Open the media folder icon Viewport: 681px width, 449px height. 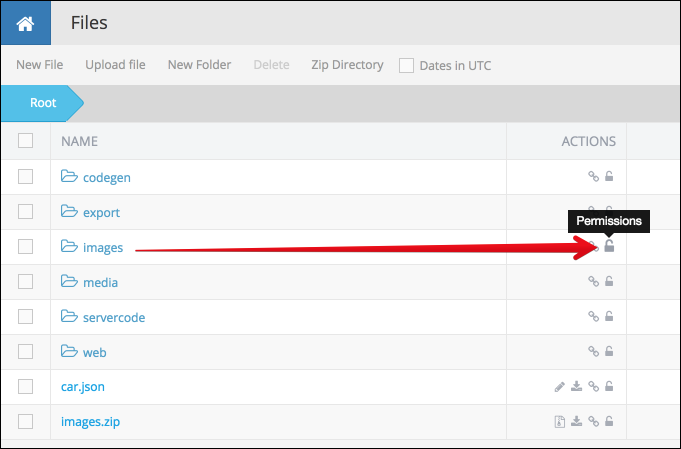(x=69, y=281)
